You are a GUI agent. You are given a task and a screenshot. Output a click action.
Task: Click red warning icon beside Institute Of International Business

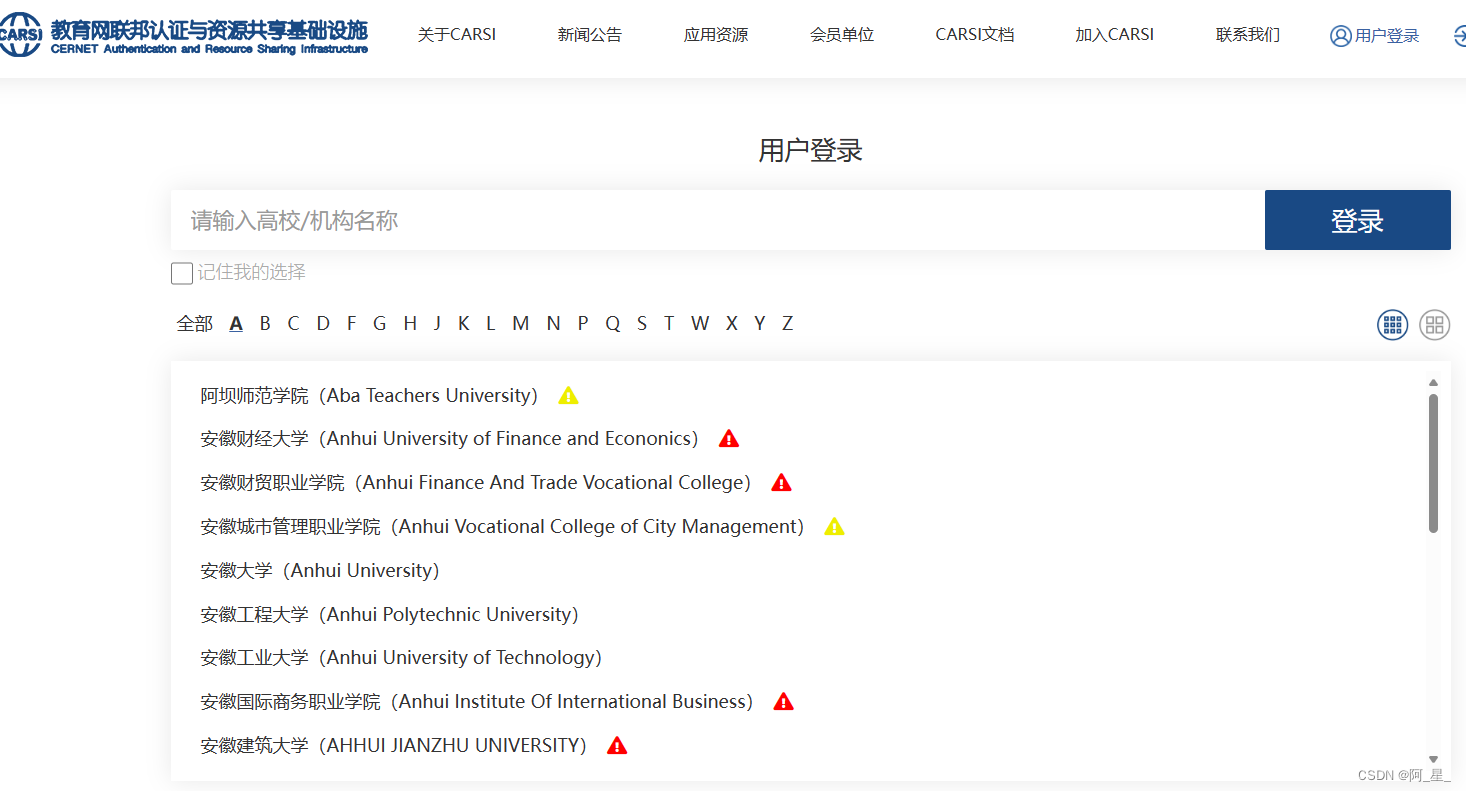(x=783, y=701)
